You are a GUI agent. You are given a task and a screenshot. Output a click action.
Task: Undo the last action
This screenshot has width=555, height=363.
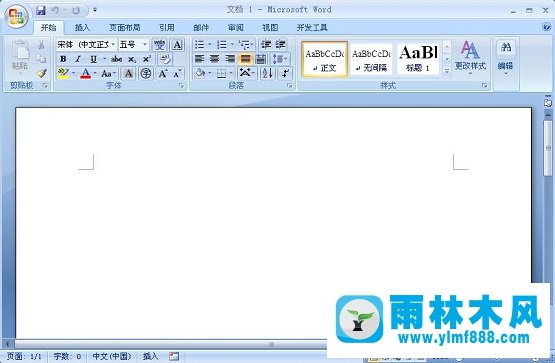point(56,11)
